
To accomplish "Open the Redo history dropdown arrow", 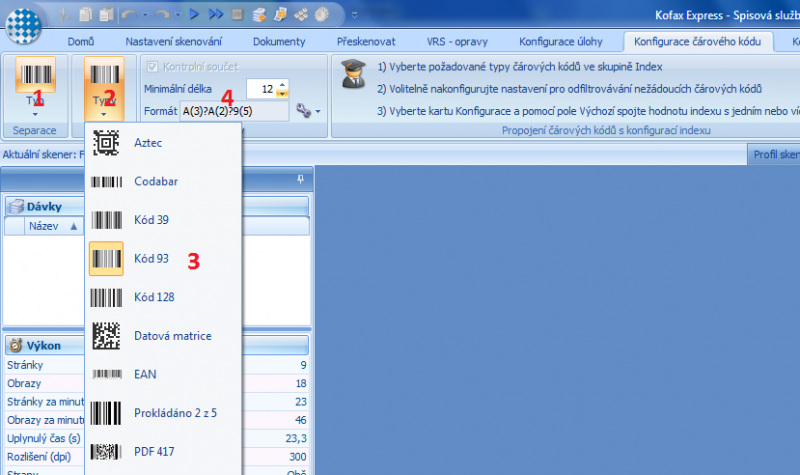I will pos(178,15).
